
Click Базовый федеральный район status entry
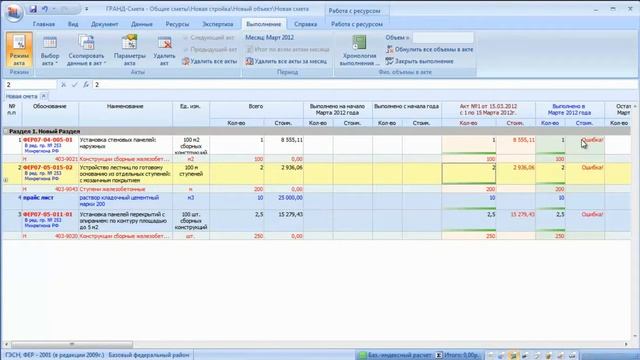[149, 356]
